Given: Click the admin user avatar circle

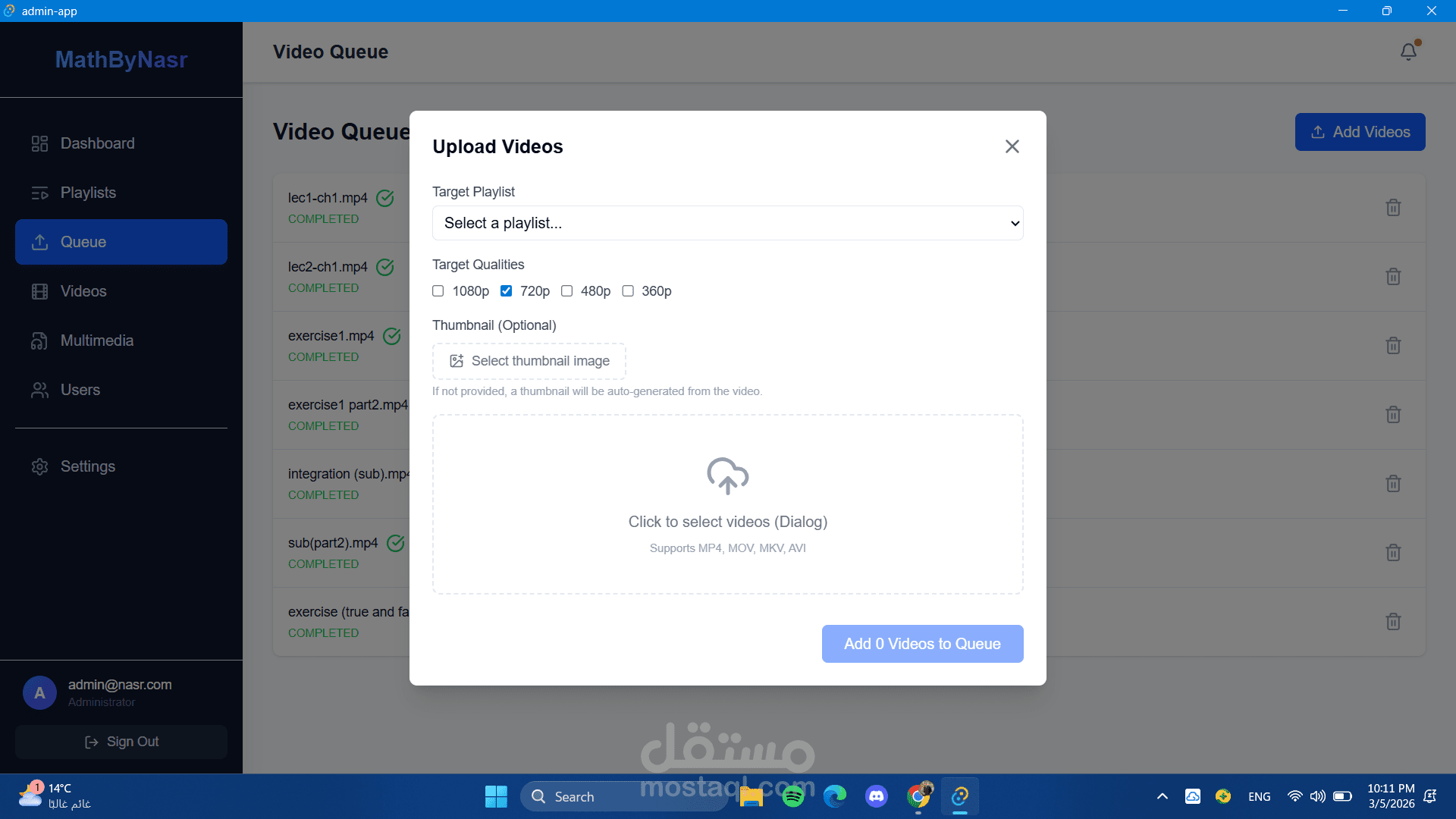Looking at the screenshot, I should tap(39, 692).
